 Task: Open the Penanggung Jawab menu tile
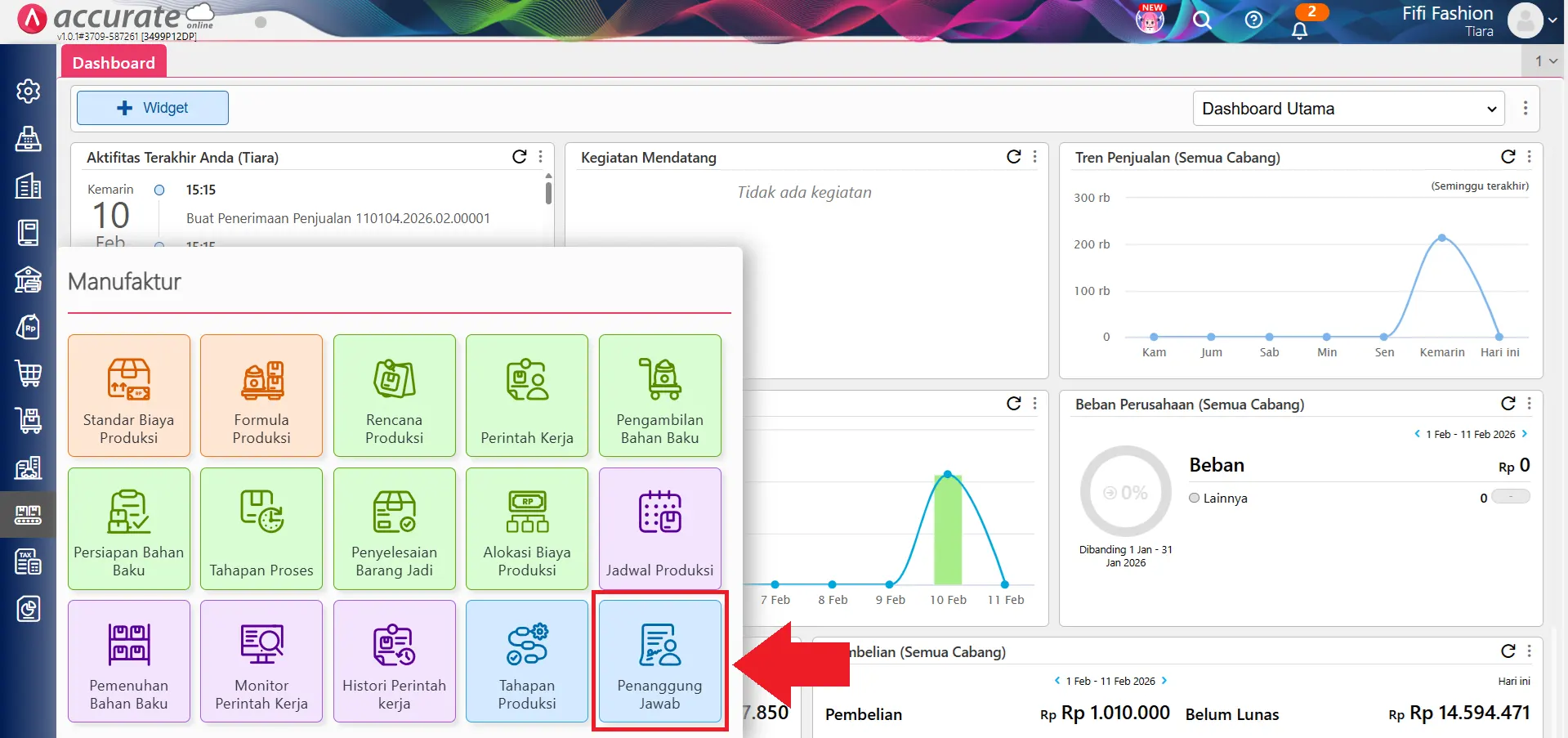(x=659, y=661)
